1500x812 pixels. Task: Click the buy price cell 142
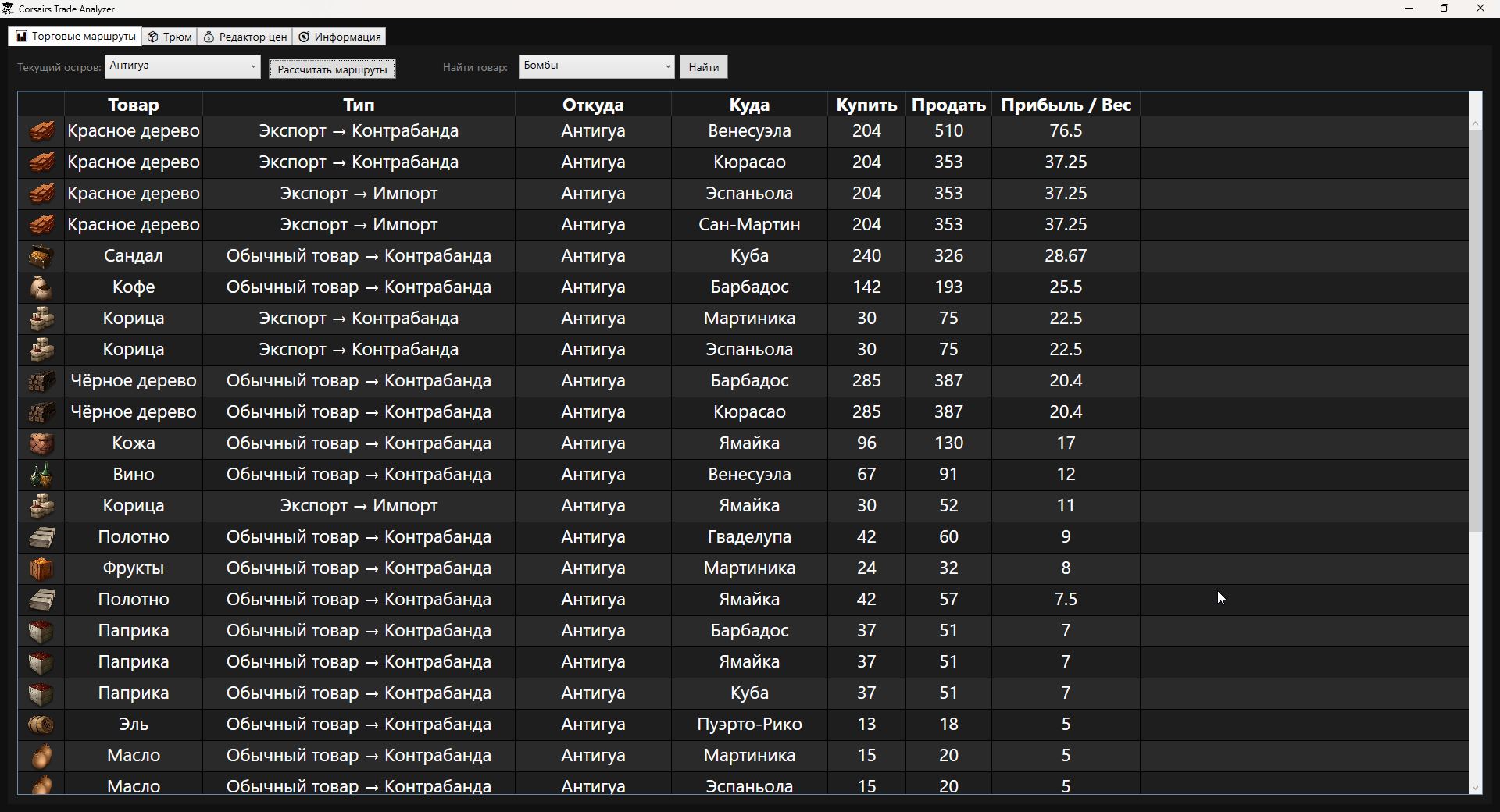[866, 287]
